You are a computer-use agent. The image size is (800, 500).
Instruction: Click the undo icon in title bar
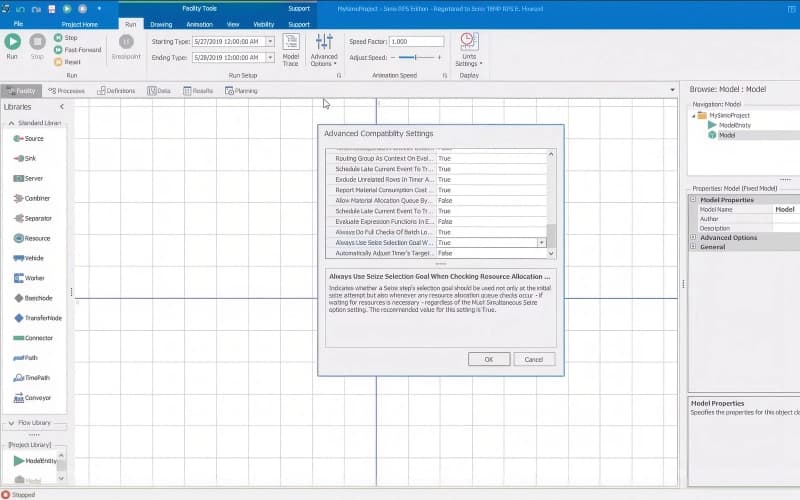[x=20, y=9]
